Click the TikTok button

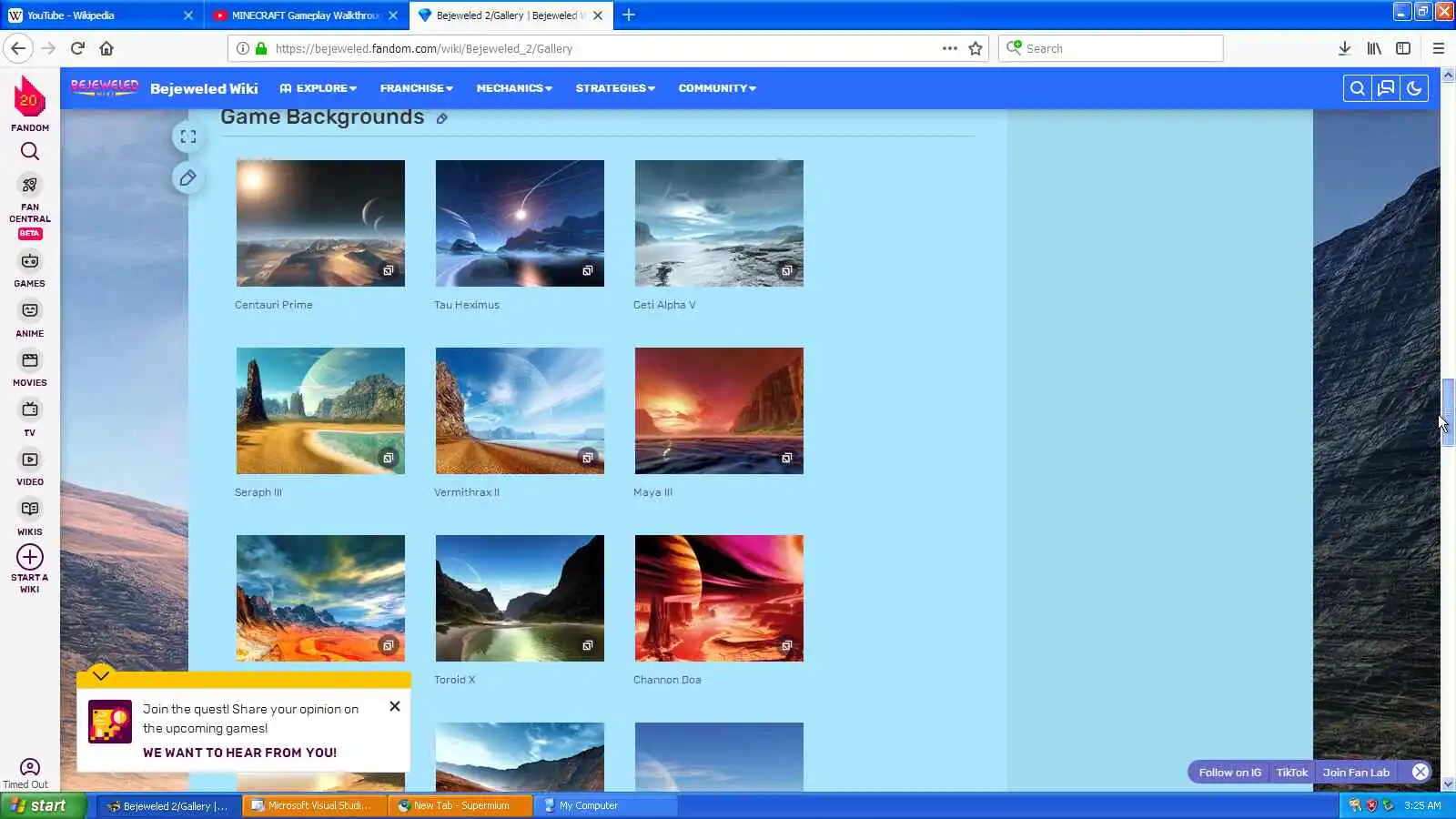click(1291, 773)
